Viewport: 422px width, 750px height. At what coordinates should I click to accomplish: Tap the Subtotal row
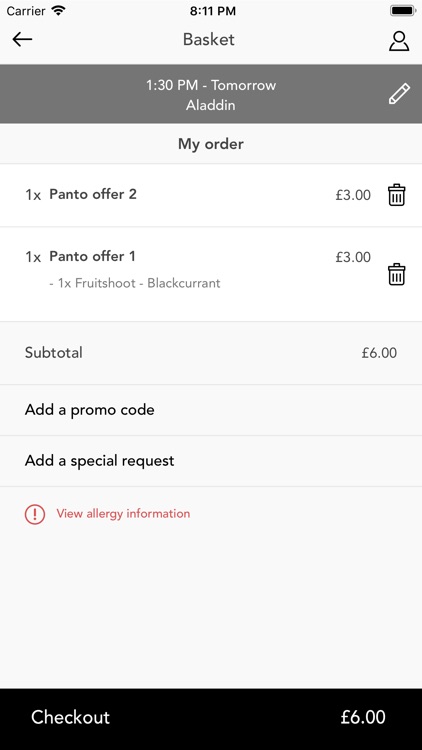(211, 353)
